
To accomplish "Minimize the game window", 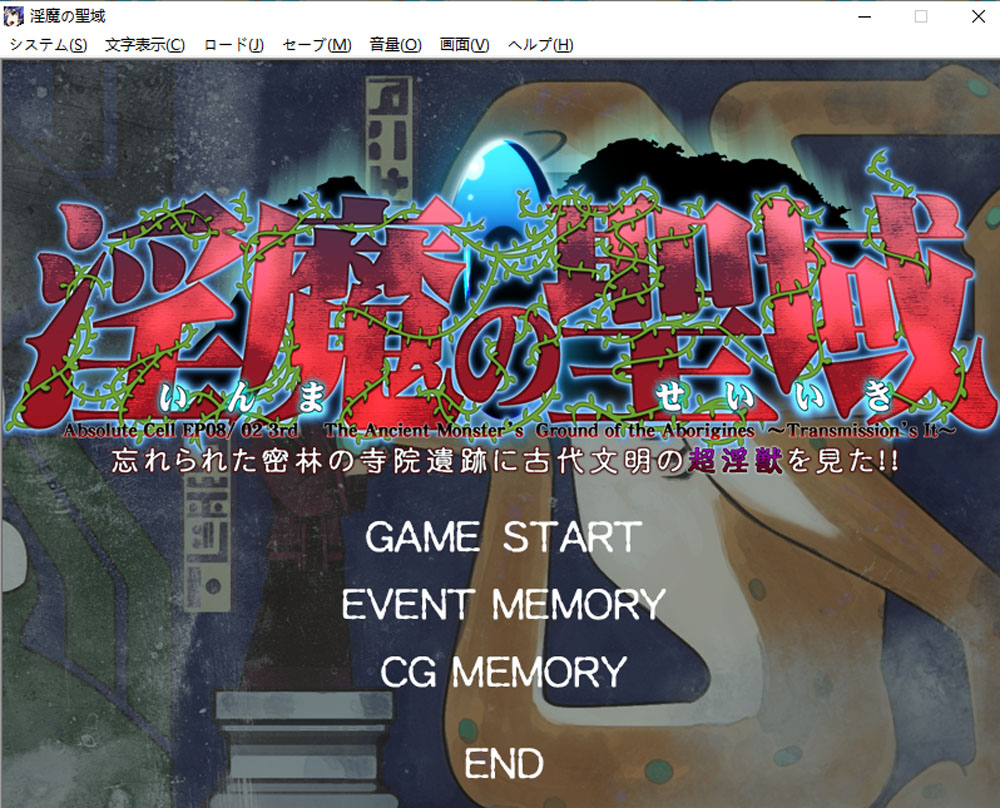I will pos(865,17).
